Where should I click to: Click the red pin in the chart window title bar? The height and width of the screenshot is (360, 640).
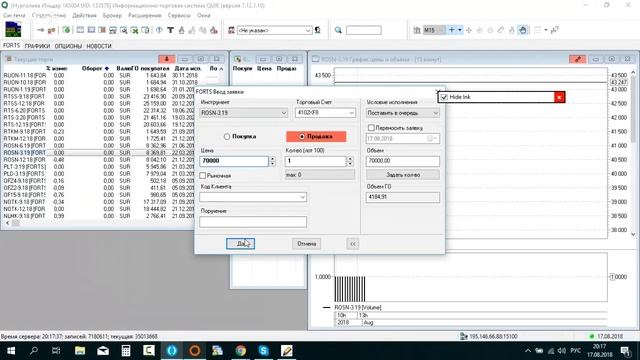coord(578,59)
